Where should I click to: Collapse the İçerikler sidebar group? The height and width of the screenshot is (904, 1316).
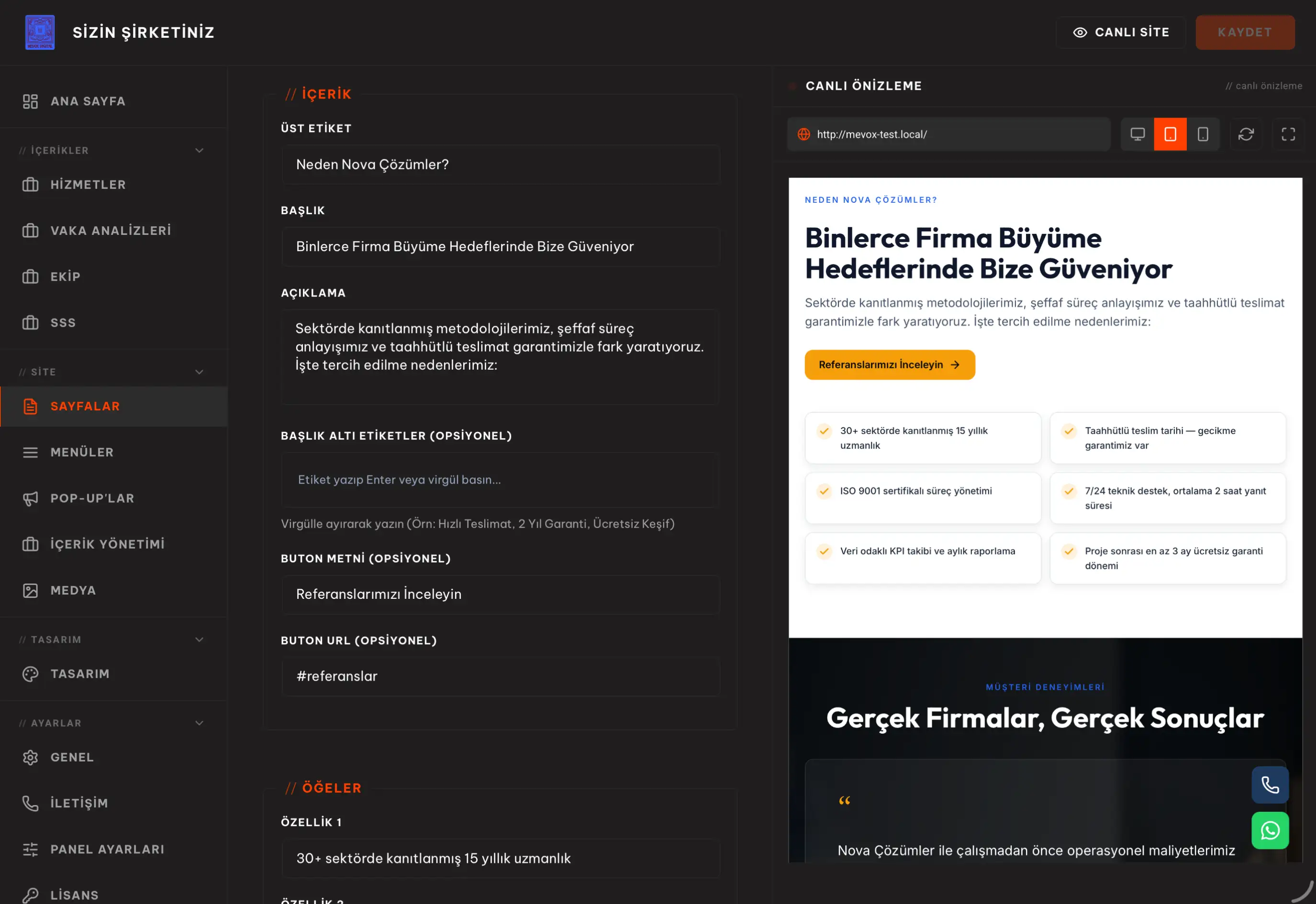click(199, 150)
